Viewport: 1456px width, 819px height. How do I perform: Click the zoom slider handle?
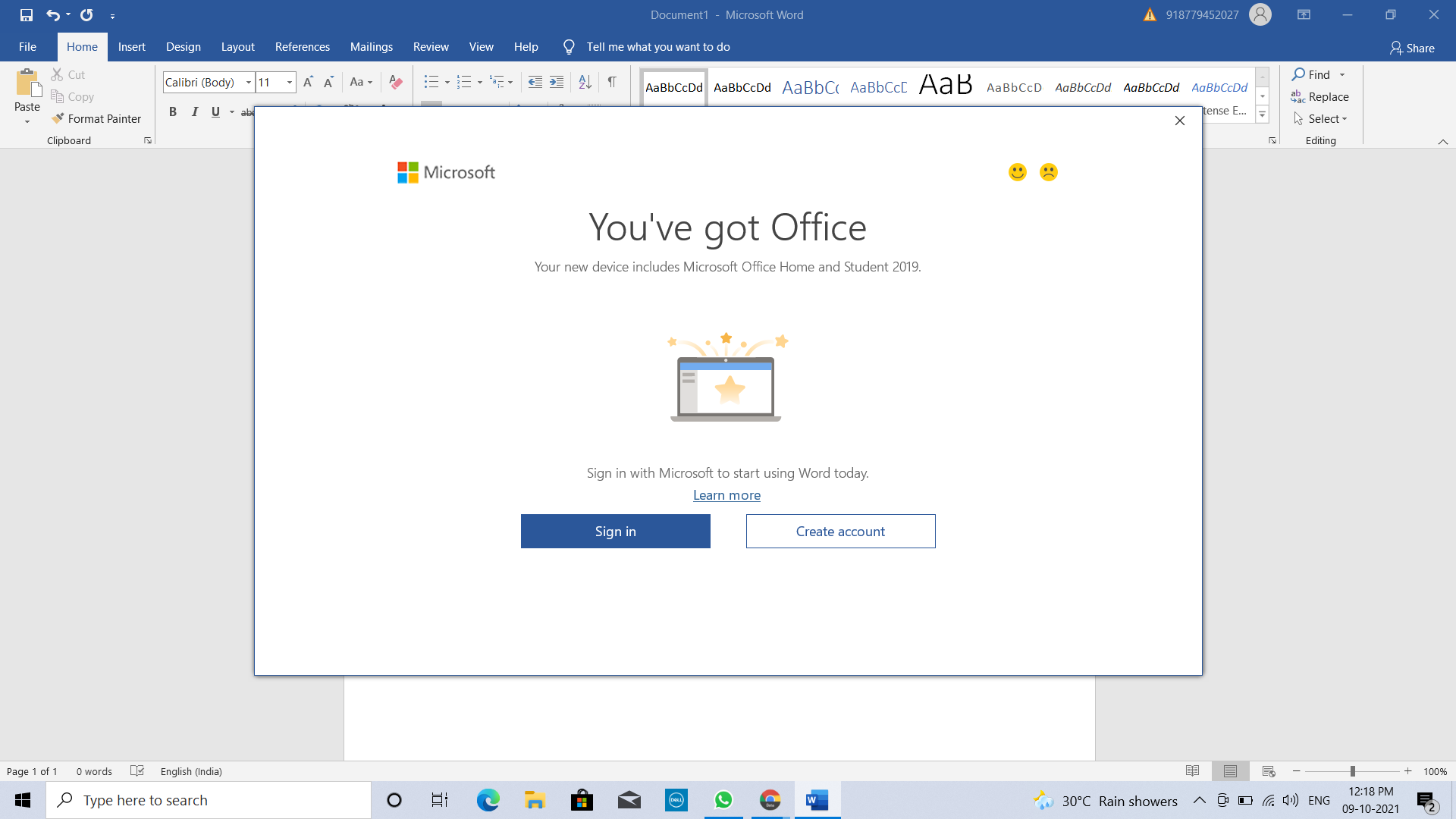[x=1352, y=771]
